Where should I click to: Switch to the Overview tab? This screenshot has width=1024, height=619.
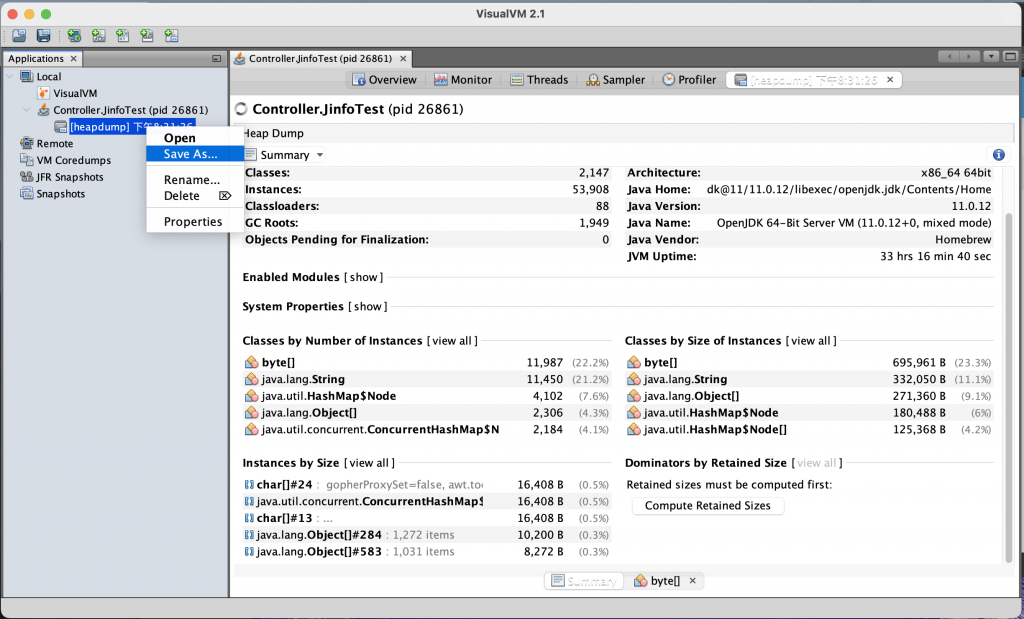(x=384, y=80)
